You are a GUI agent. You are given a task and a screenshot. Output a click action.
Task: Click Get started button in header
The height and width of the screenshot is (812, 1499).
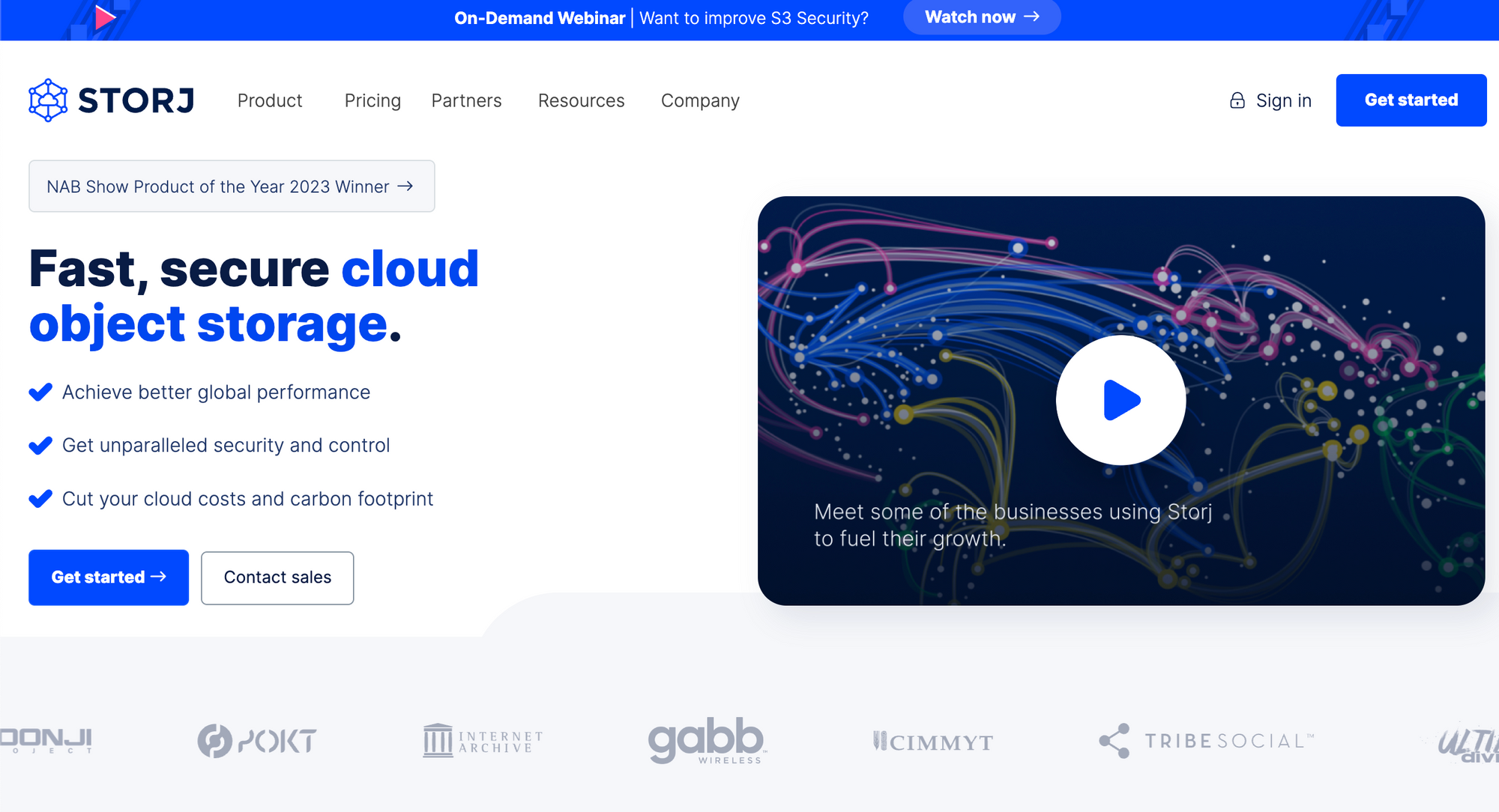(x=1411, y=100)
